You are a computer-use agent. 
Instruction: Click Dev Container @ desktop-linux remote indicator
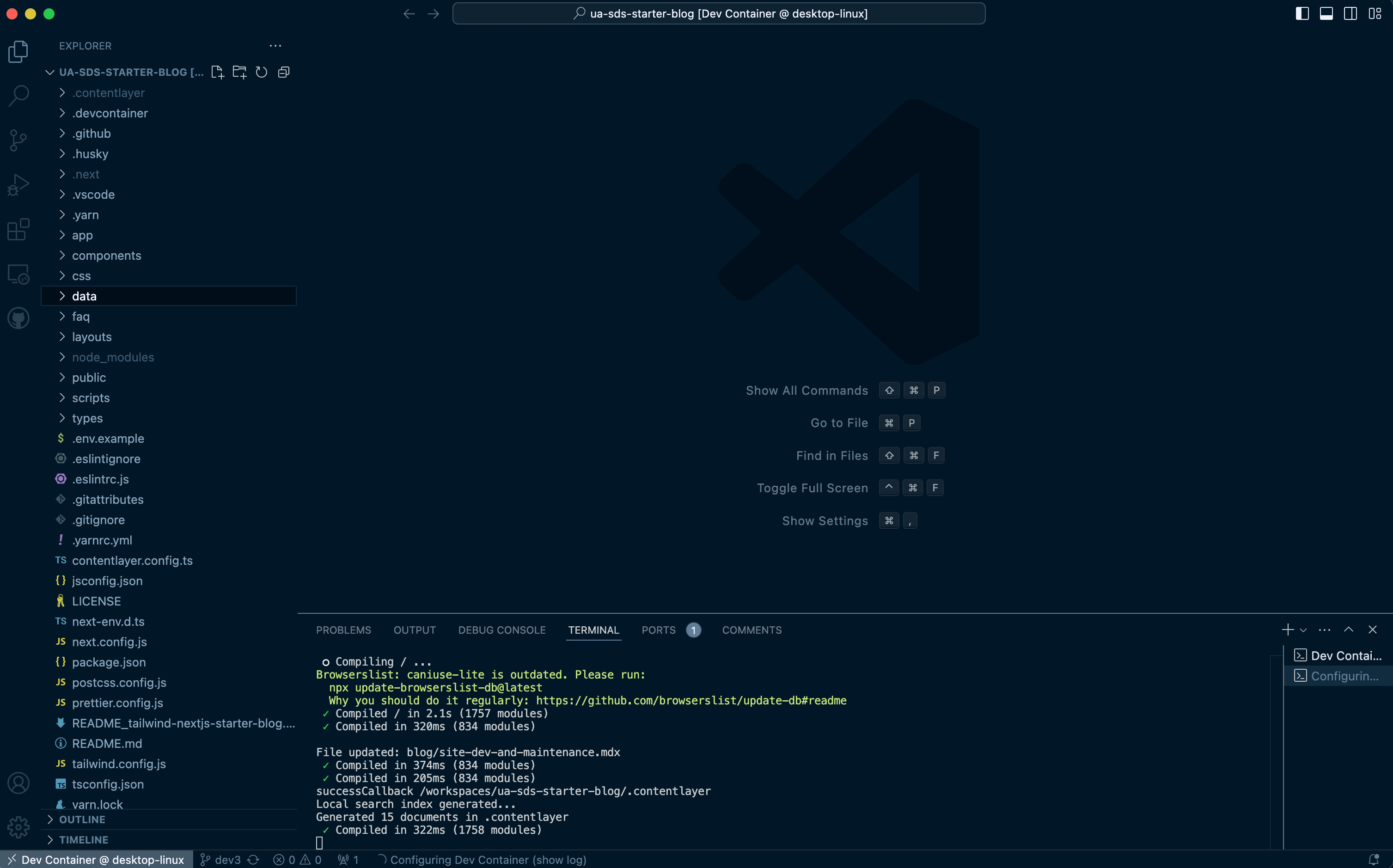[x=97, y=859]
